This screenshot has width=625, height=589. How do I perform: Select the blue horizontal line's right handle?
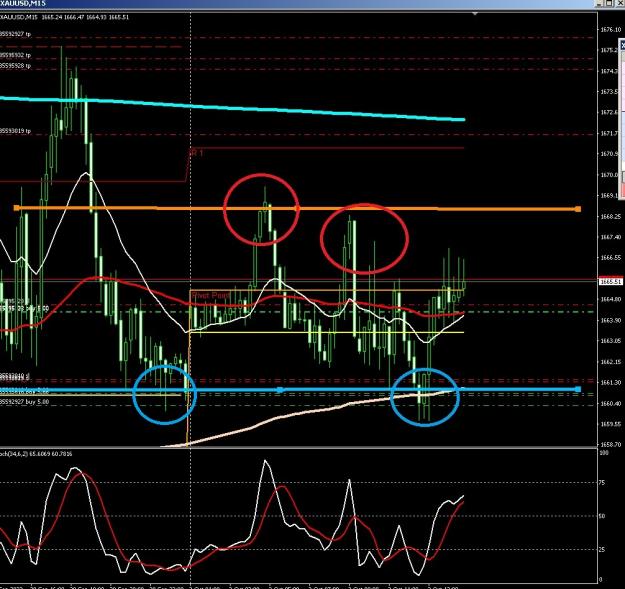pos(578,389)
